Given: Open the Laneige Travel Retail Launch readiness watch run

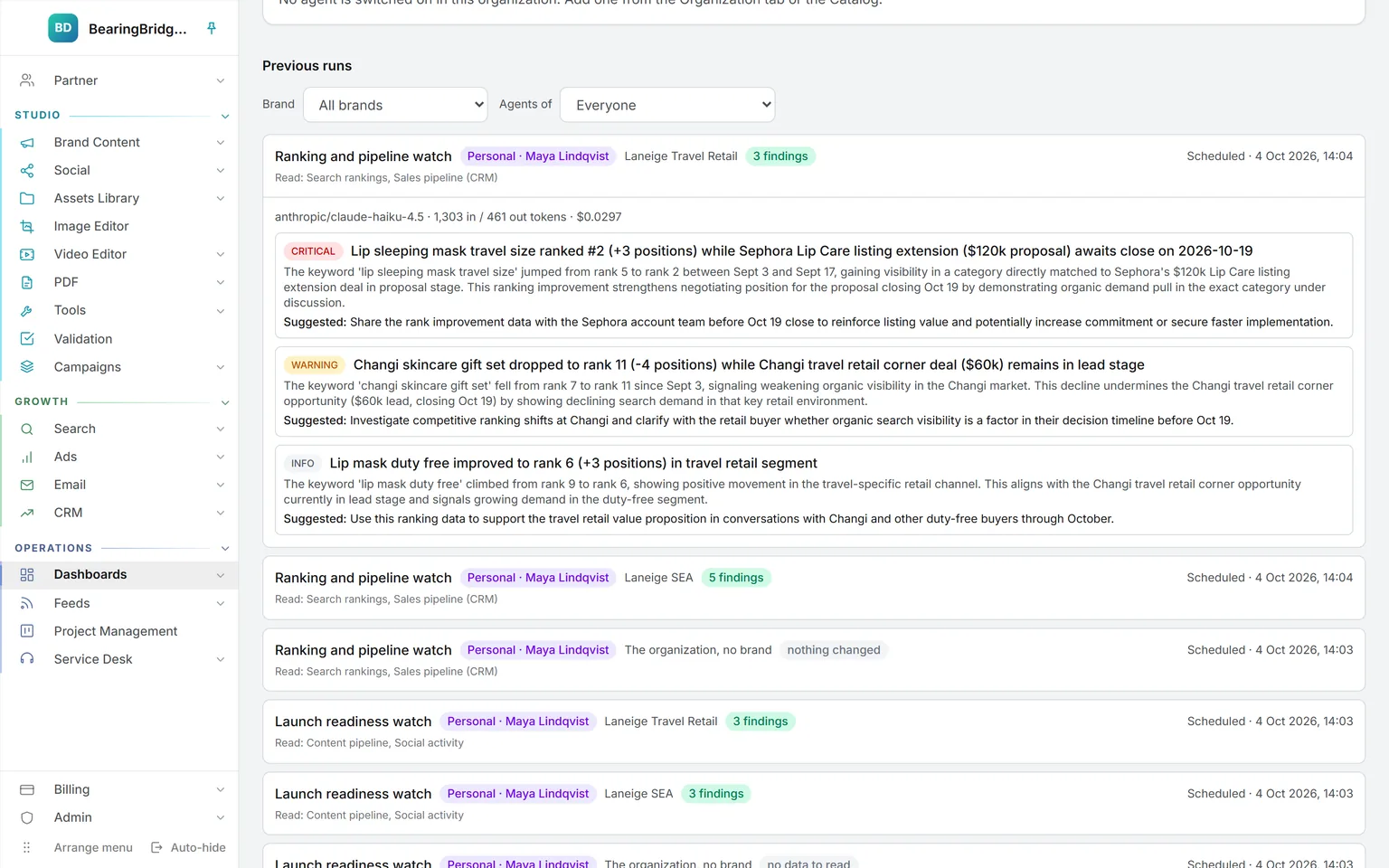Looking at the screenshot, I should pyautogui.click(x=813, y=731).
